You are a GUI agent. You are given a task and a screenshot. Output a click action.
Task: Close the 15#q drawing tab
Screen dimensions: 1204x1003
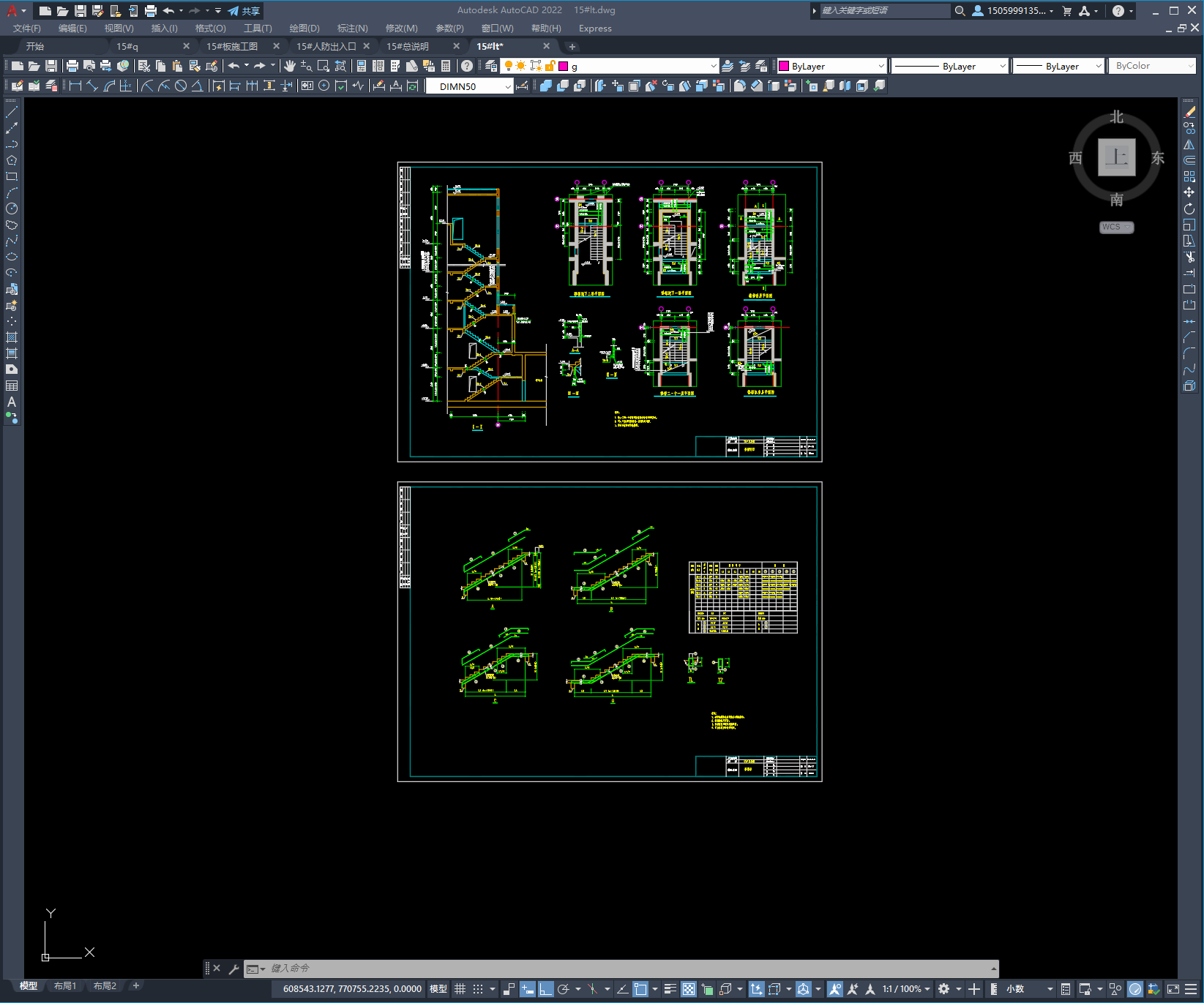click(x=186, y=46)
